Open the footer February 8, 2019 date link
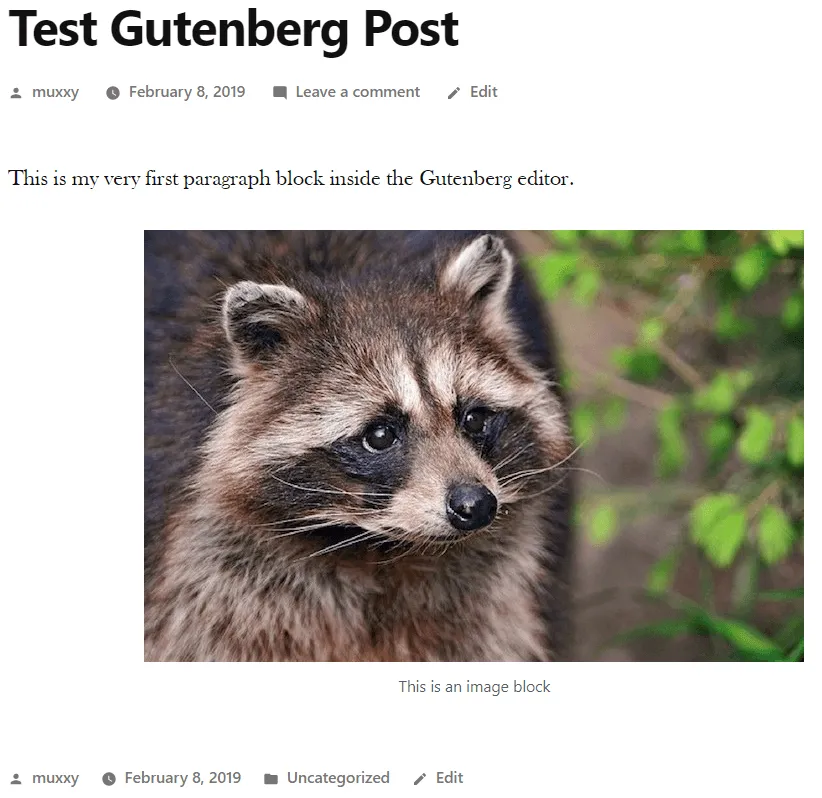The height and width of the screenshot is (798, 822). tap(183, 778)
